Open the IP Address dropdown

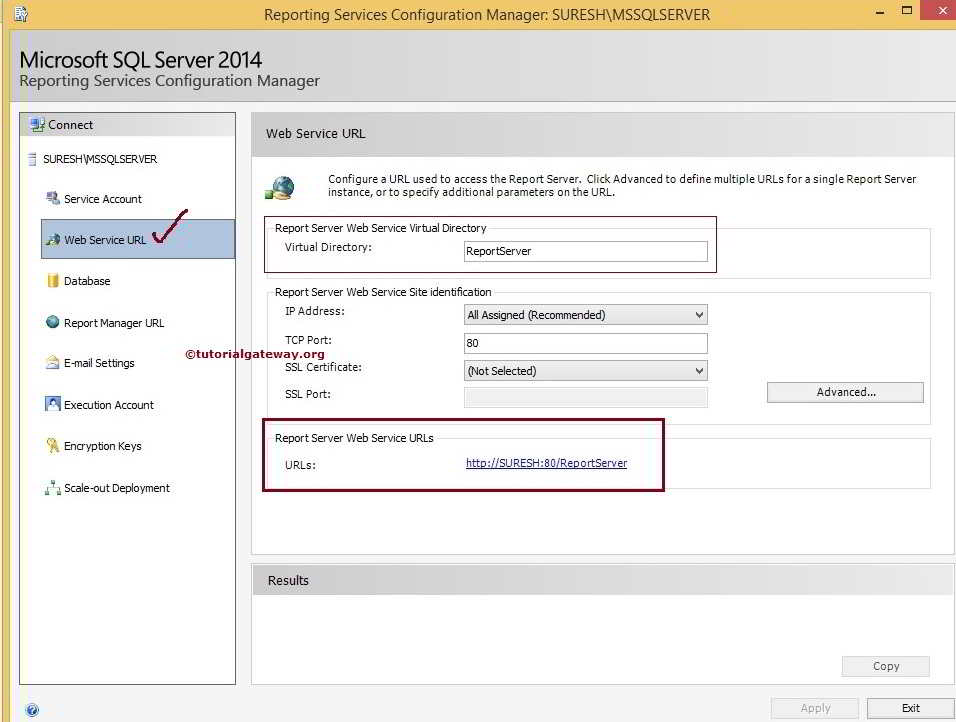tap(585, 314)
